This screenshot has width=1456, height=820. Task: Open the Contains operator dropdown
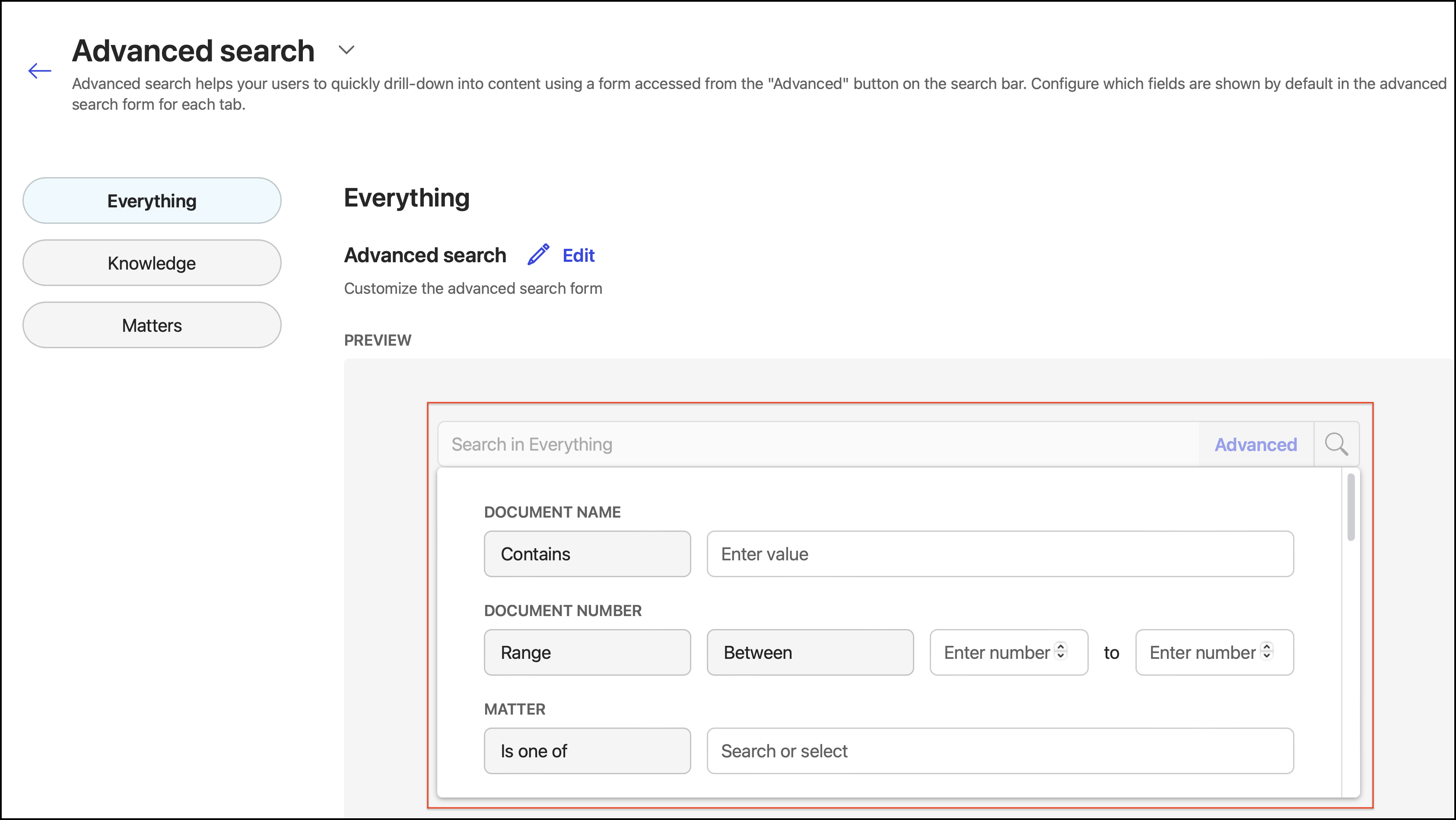587,554
